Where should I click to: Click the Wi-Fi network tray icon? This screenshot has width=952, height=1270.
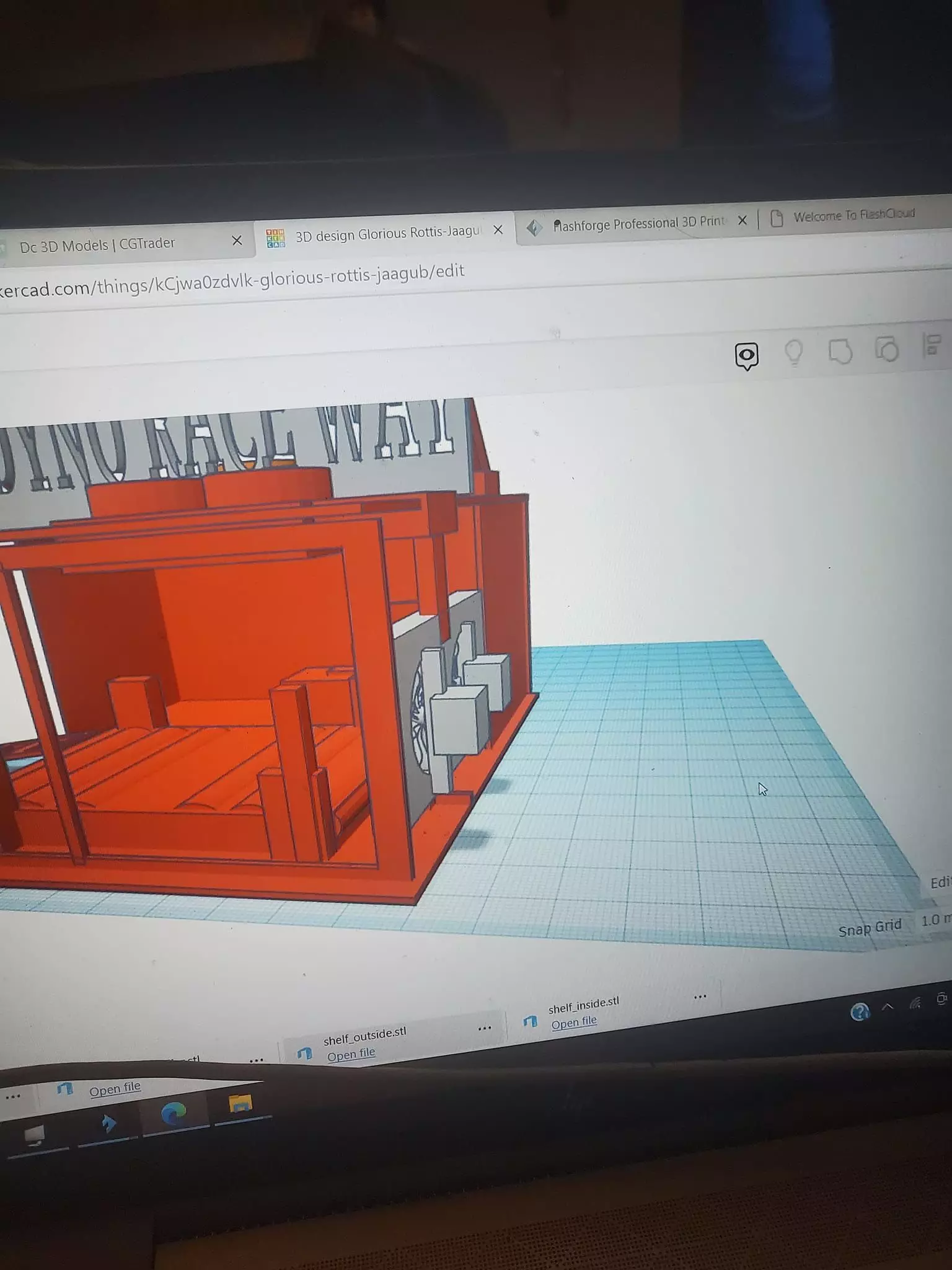(x=914, y=1003)
